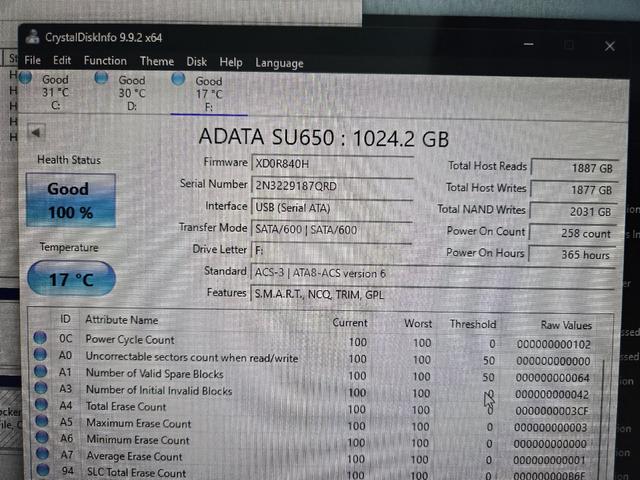Click the status orb for SLC Total Erase Count

tap(43, 470)
